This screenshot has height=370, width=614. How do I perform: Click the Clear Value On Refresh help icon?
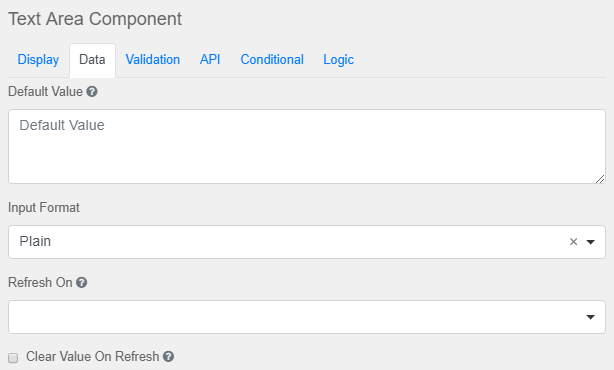pyautogui.click(x=168, y=356)
